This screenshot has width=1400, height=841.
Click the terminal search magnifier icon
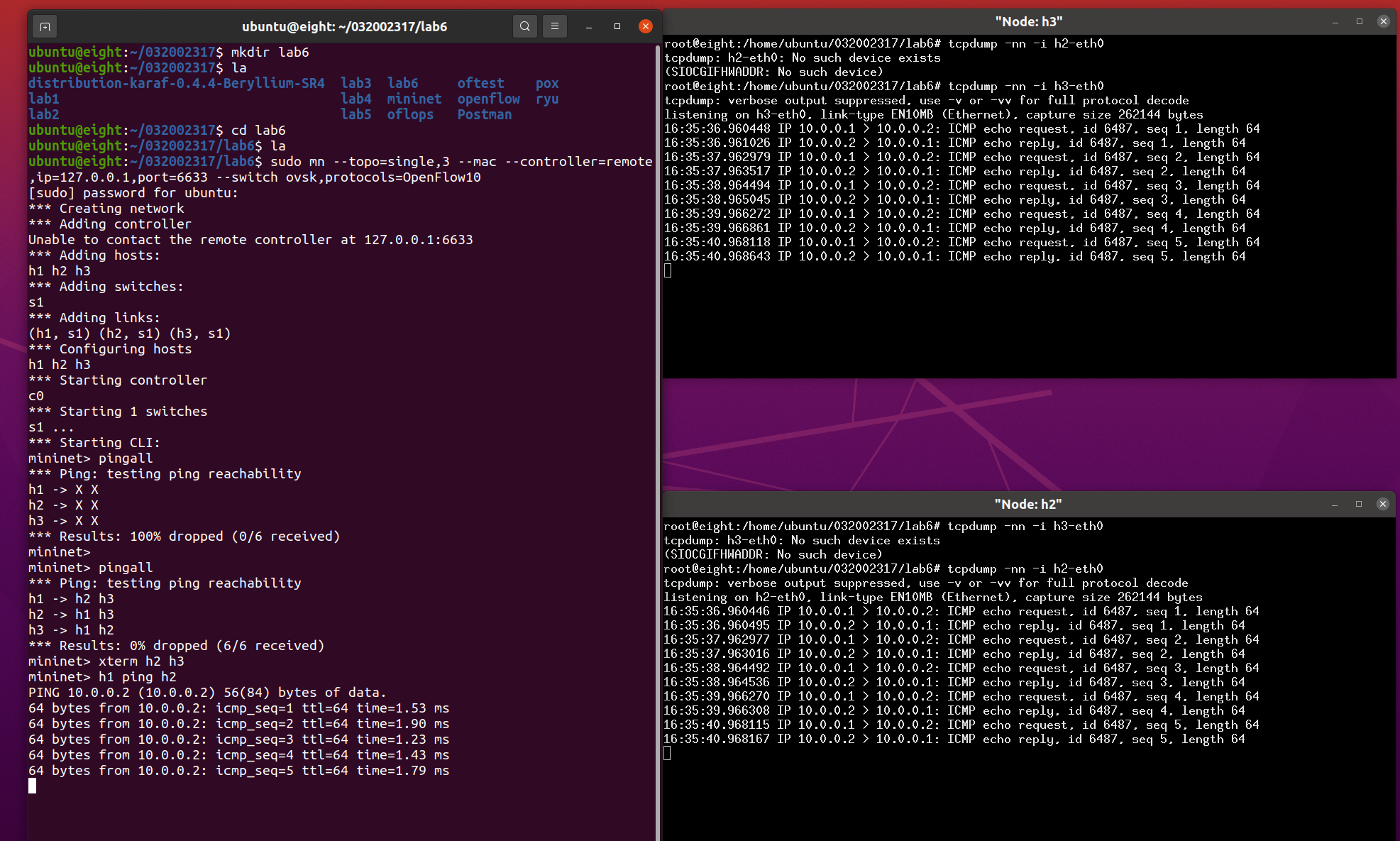coord(524,27)
